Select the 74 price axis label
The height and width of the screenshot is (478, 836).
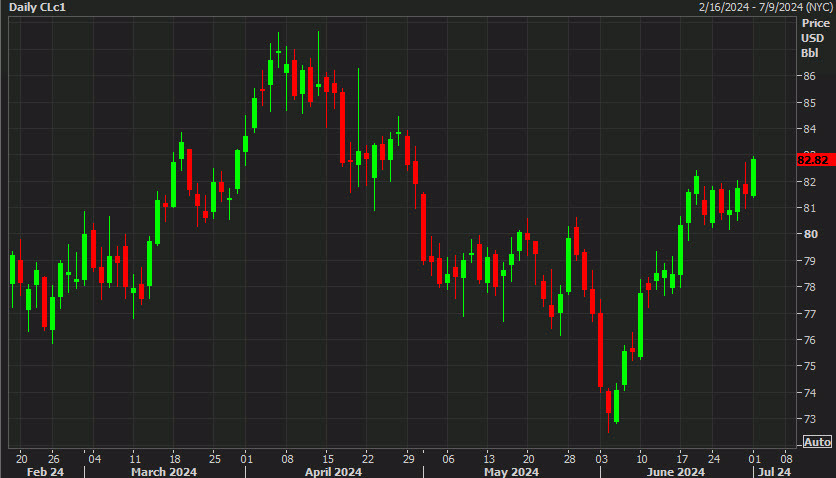[809, 392]
